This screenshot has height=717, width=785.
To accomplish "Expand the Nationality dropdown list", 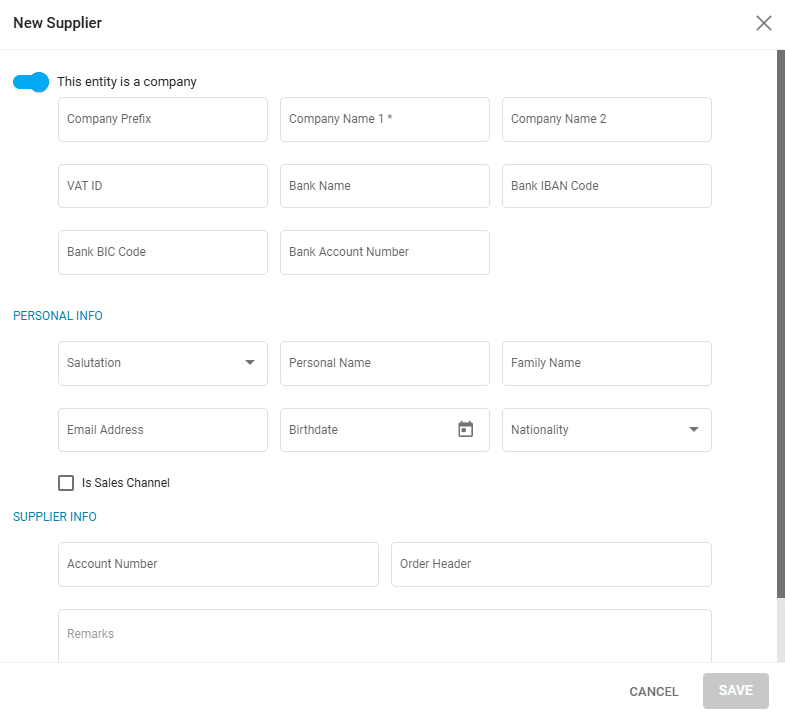I will (x=606, y=430).
